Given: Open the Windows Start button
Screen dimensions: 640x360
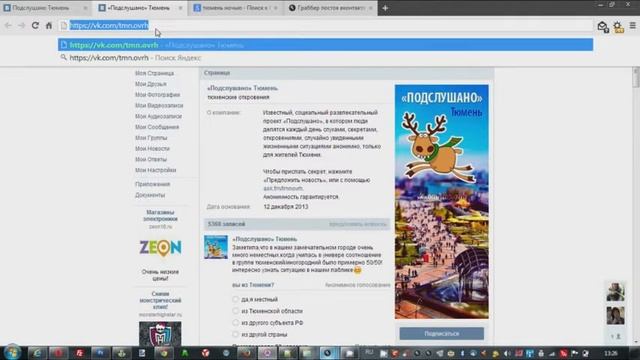Looking at the screenshot, I should 12,353.
